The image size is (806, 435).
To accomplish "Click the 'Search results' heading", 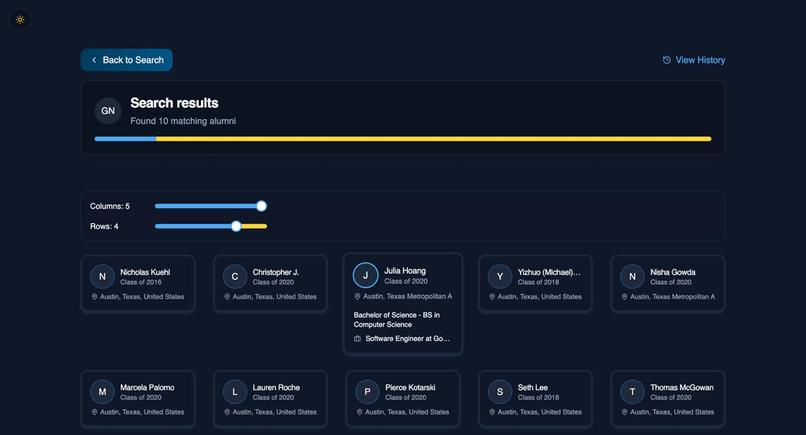I will point(174,103).
